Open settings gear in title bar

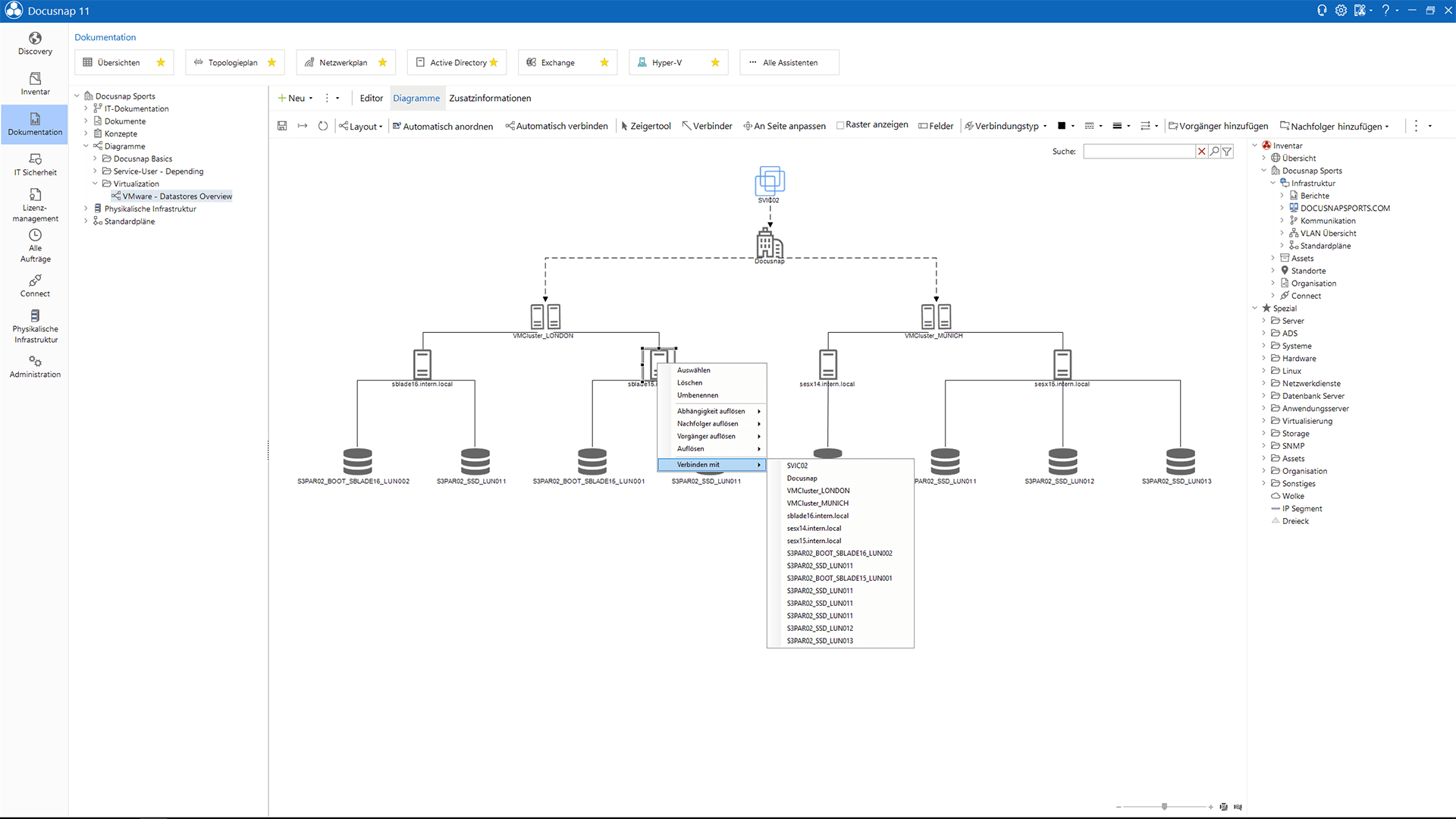pyautogui.click(x=1341, y=11)
